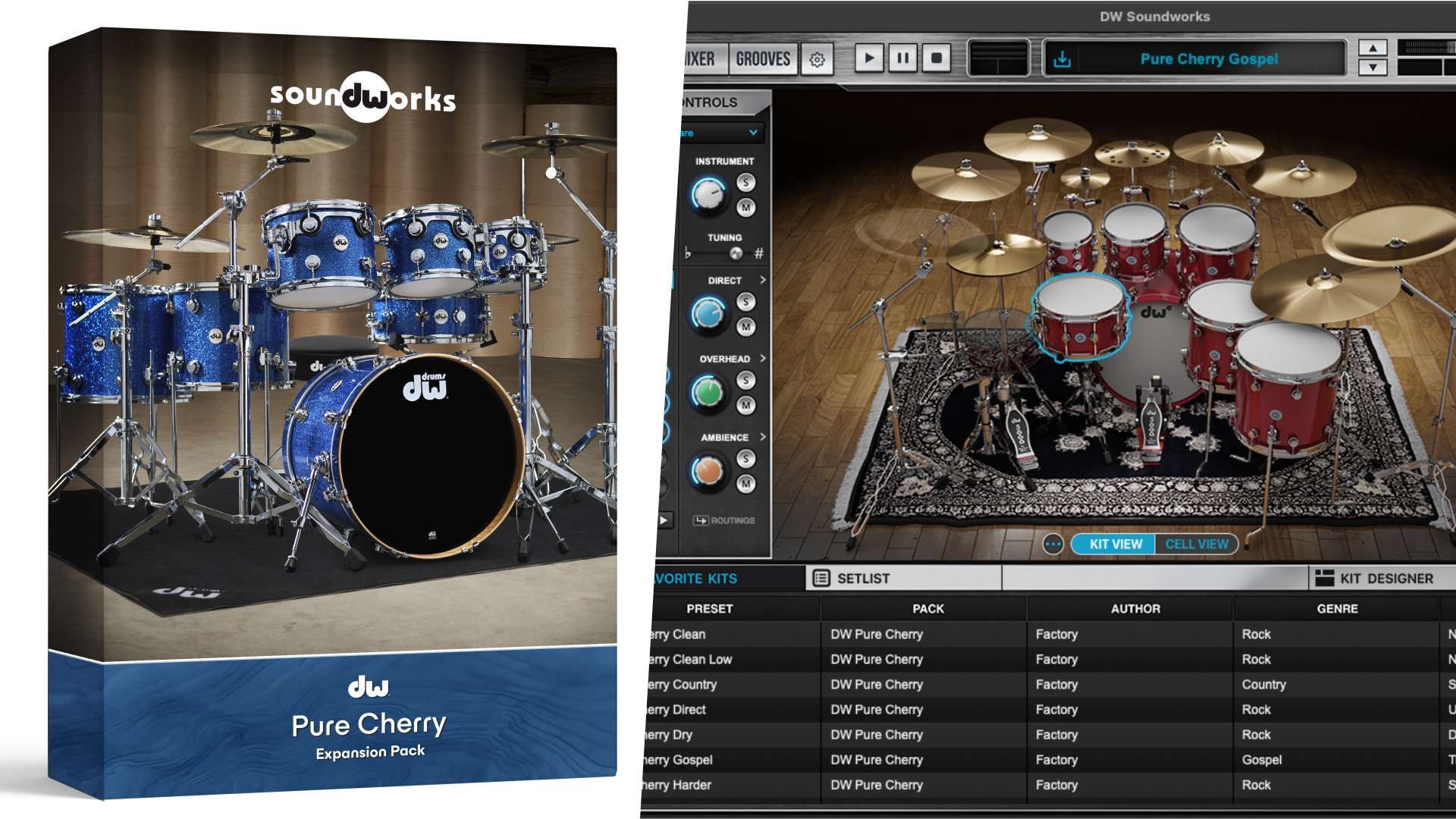Viewport: 1456px width, 819px height.
Task: Adjust the blue Direct knob
Action: click(x=708, y=315)
